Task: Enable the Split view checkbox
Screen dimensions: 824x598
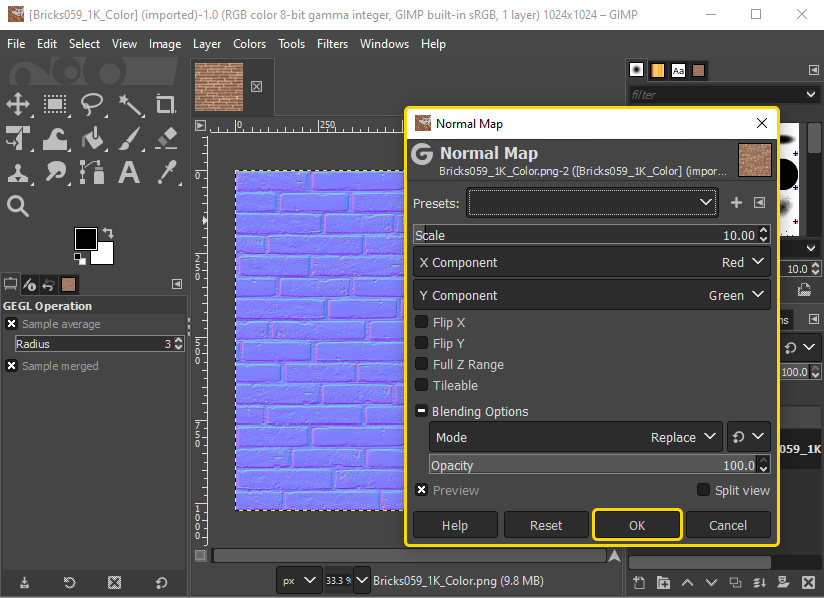Action: click(703, 490)
